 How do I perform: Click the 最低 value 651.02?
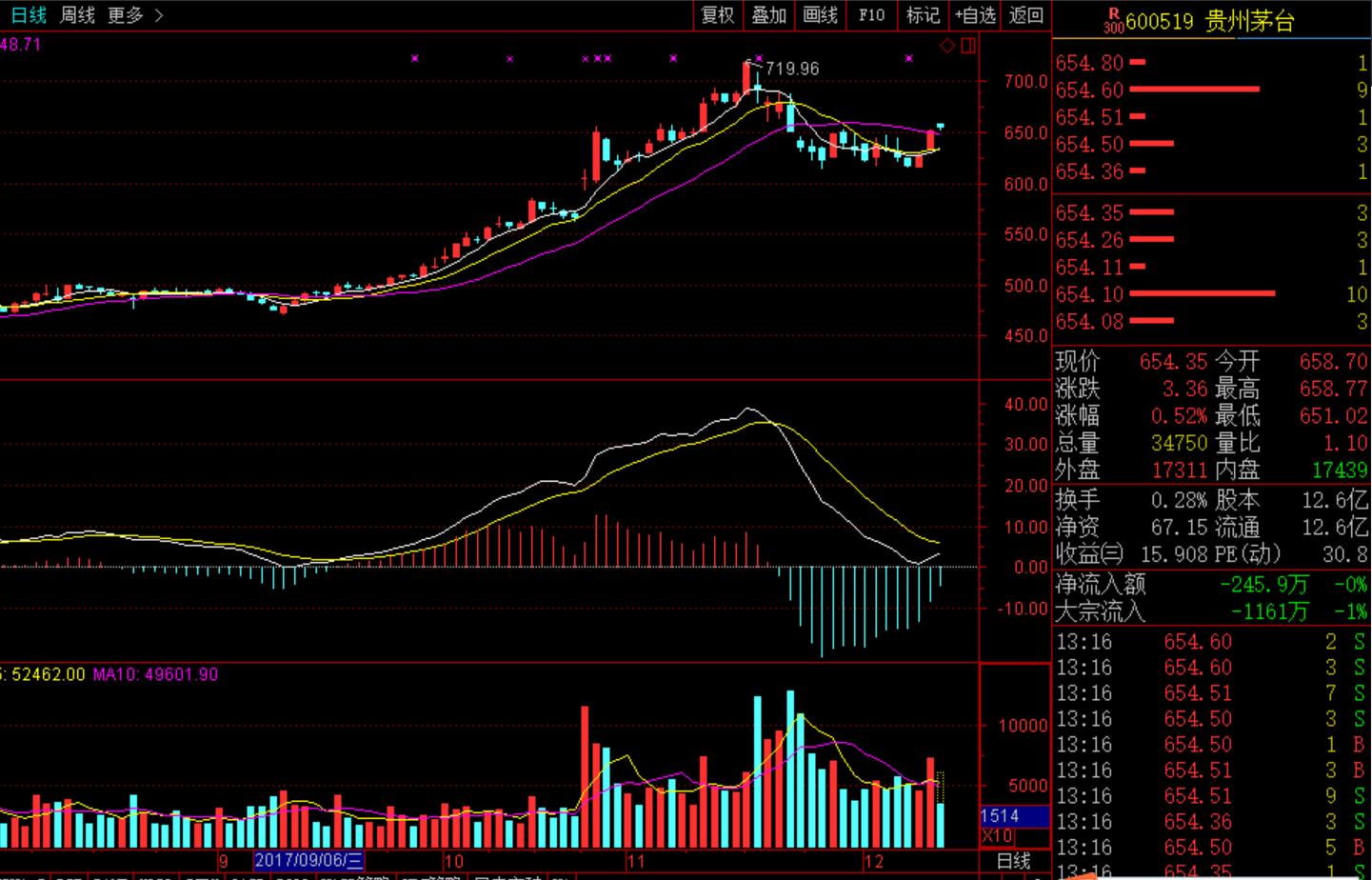click(x=1333, y=416)
